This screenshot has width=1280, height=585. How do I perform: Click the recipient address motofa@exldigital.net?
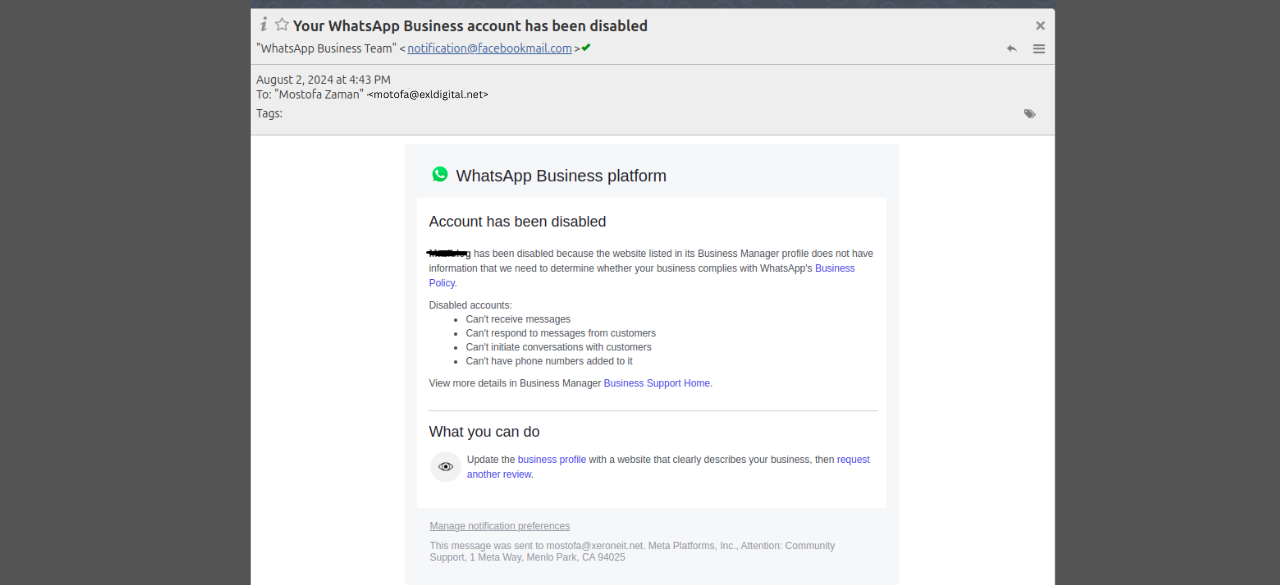point(428,94)
